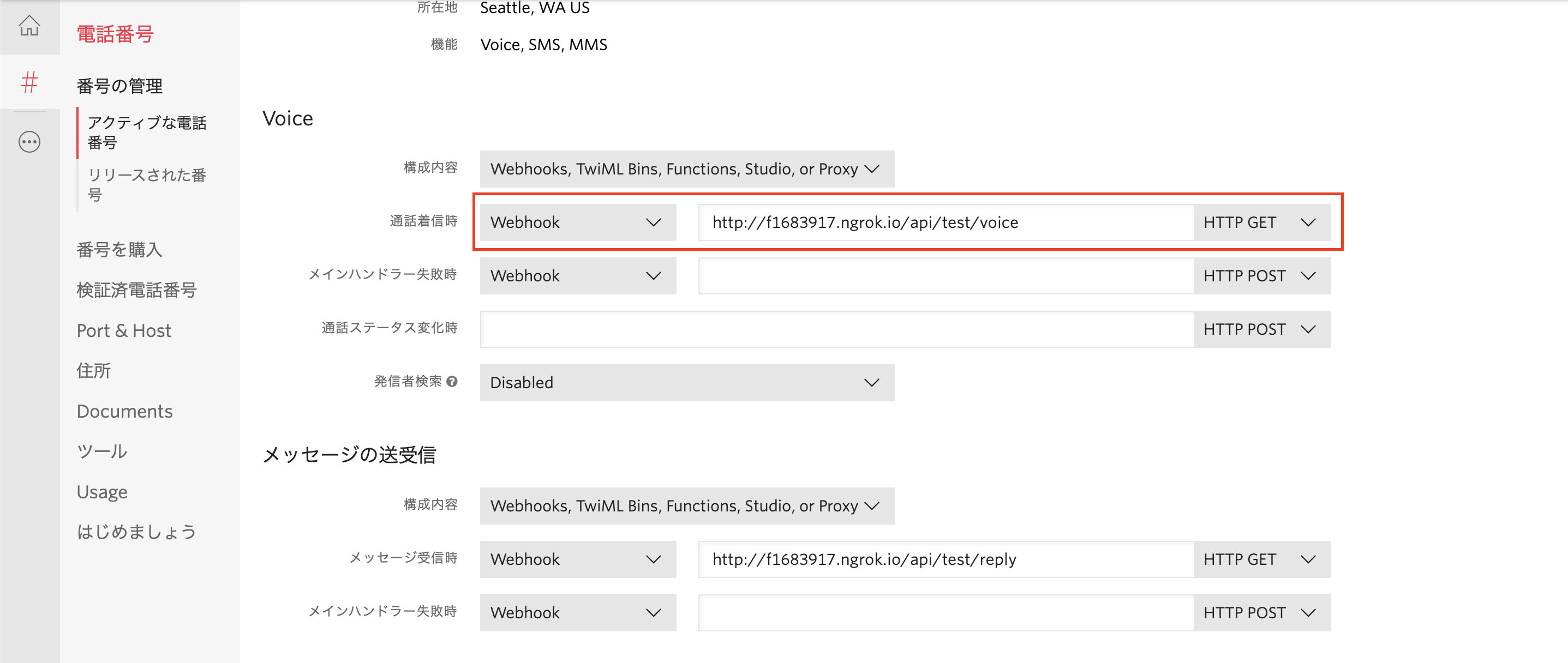Click the 'Seattle, WA US' location text
This screenshot has height=663, width=1568.
pos(535,9)
